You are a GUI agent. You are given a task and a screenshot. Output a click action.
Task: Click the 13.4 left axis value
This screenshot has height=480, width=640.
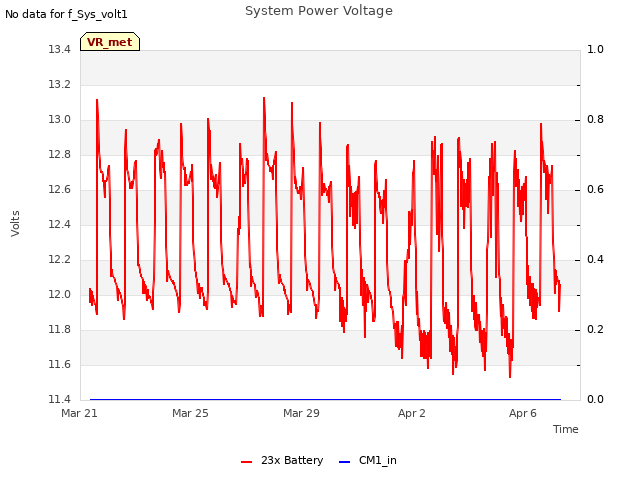(x=60, y=49)
